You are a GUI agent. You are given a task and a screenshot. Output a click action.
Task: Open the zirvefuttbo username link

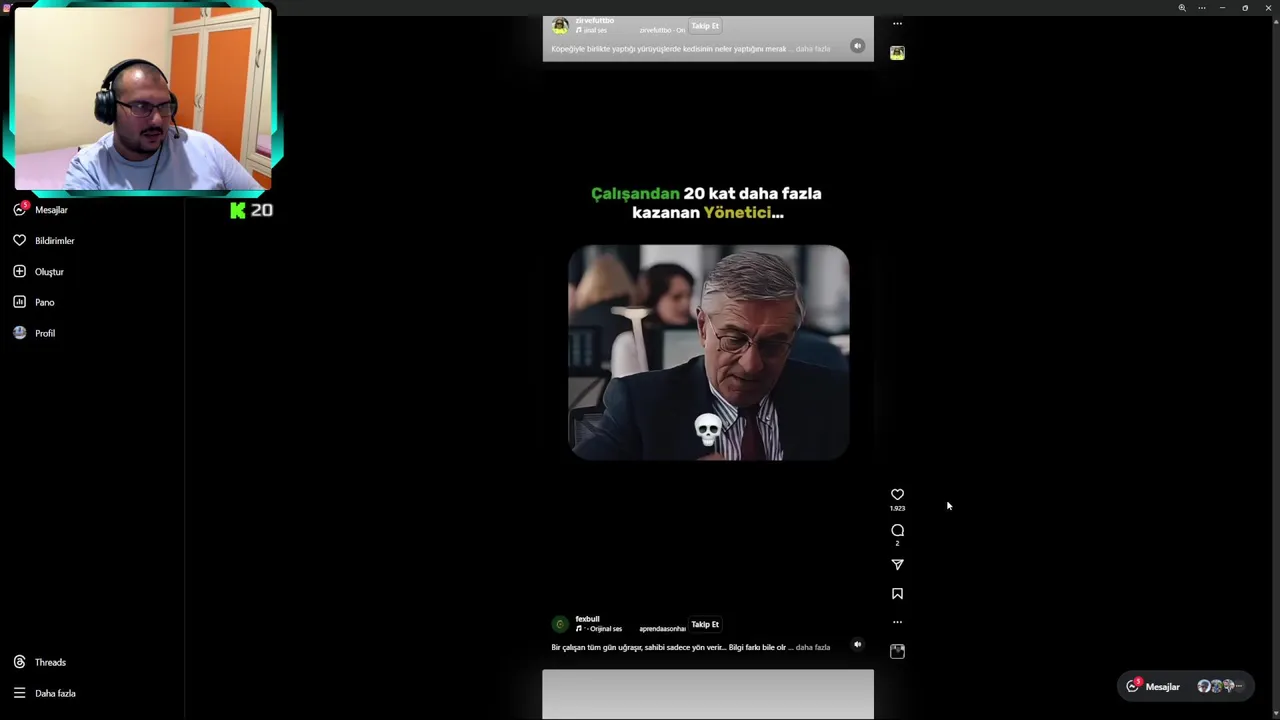click(x=595, y=20)
